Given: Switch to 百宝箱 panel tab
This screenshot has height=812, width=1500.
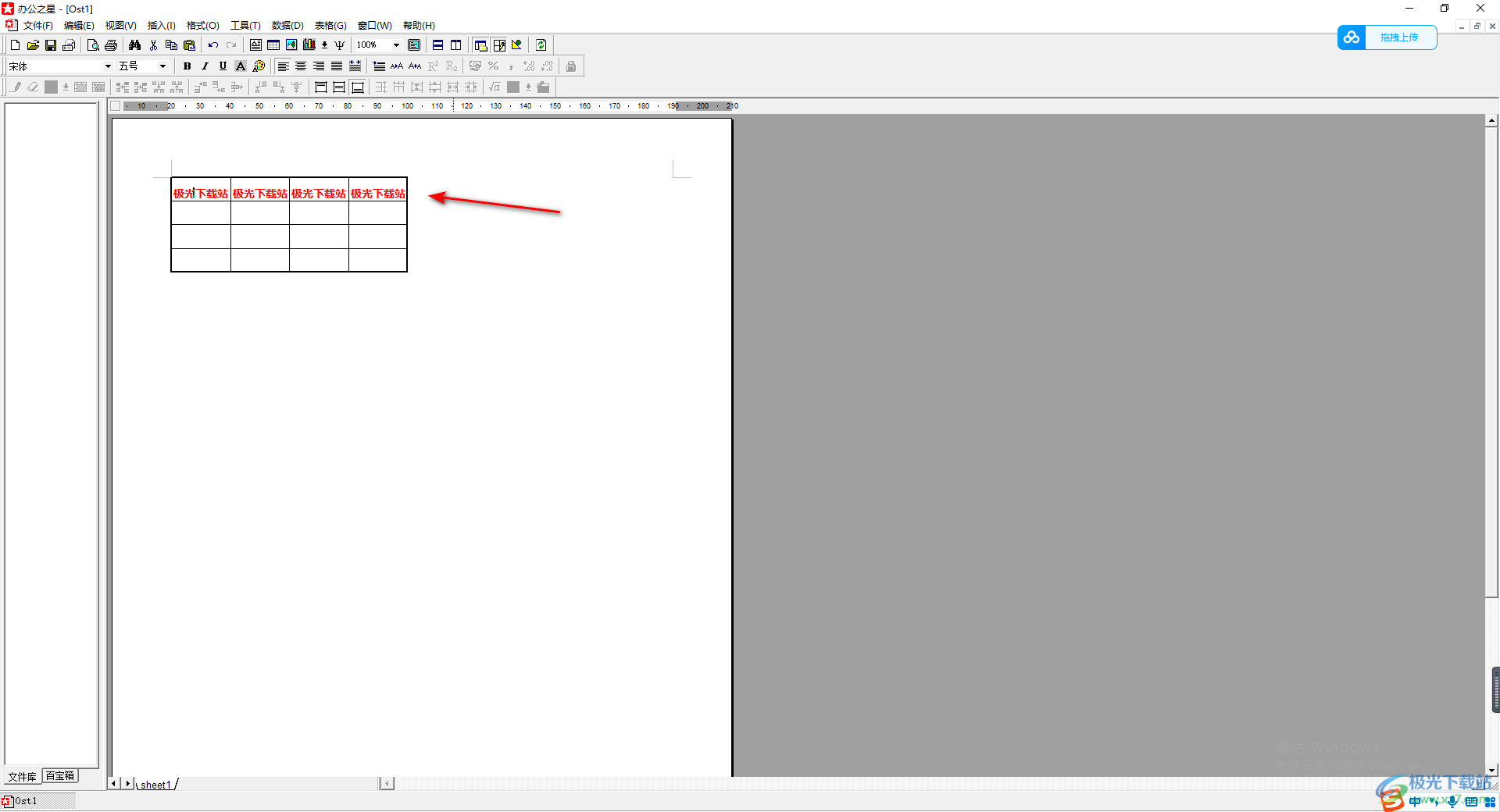Looking at the screenshot, I should pos(60,776).
